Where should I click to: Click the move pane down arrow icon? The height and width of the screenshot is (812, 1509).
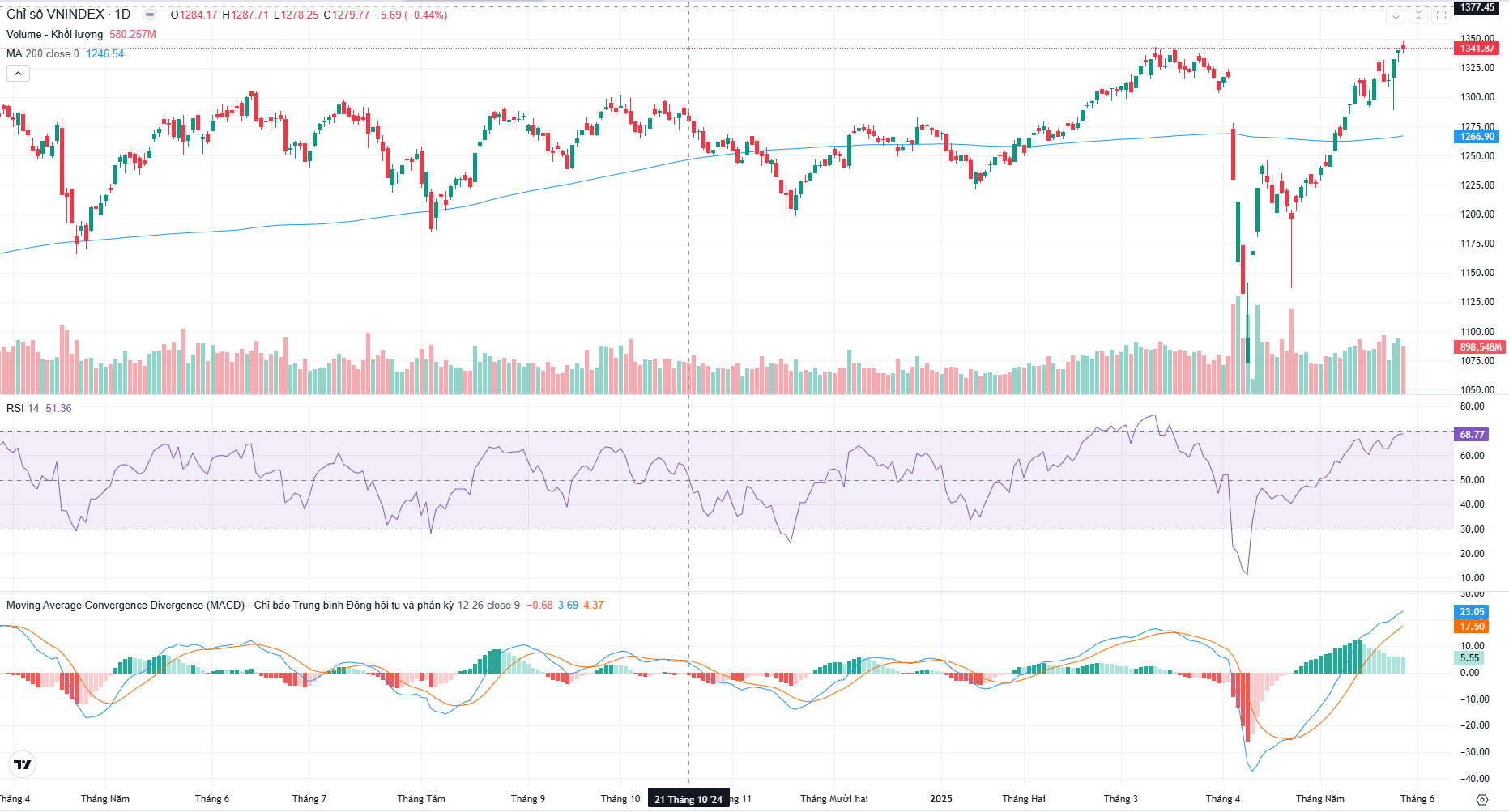1396,15
